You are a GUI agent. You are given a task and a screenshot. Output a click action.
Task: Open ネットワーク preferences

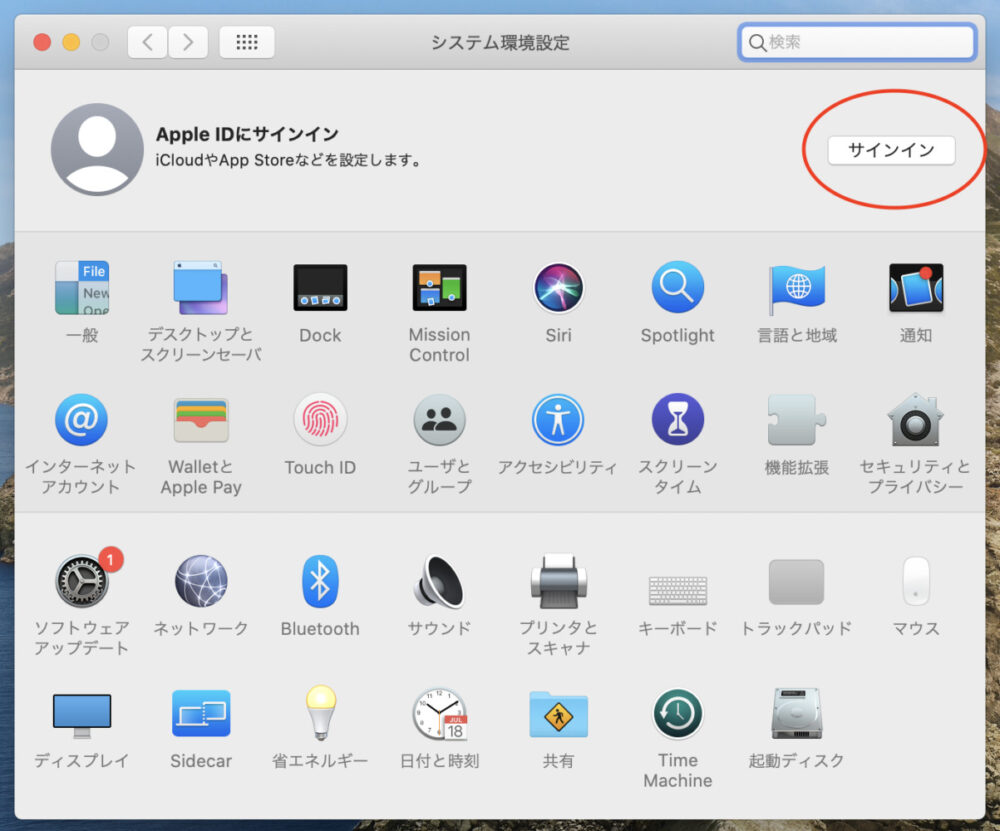[x=200, y=581]
